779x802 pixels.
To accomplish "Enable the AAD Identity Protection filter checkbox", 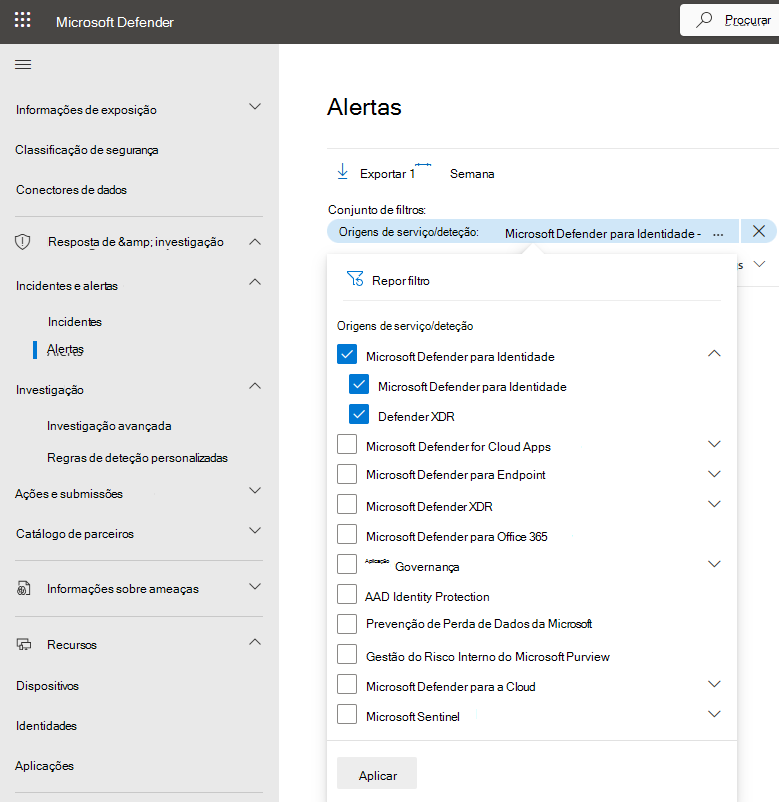I will coord(346,595).
